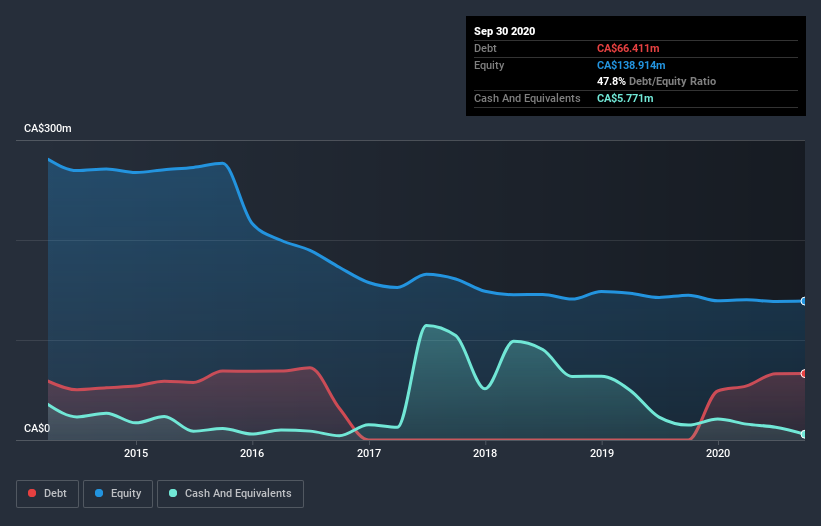The height and width of the screenshot is (526, 821).
Task: Click the teal Cash legend dot
Action: (x=173, y=493)
